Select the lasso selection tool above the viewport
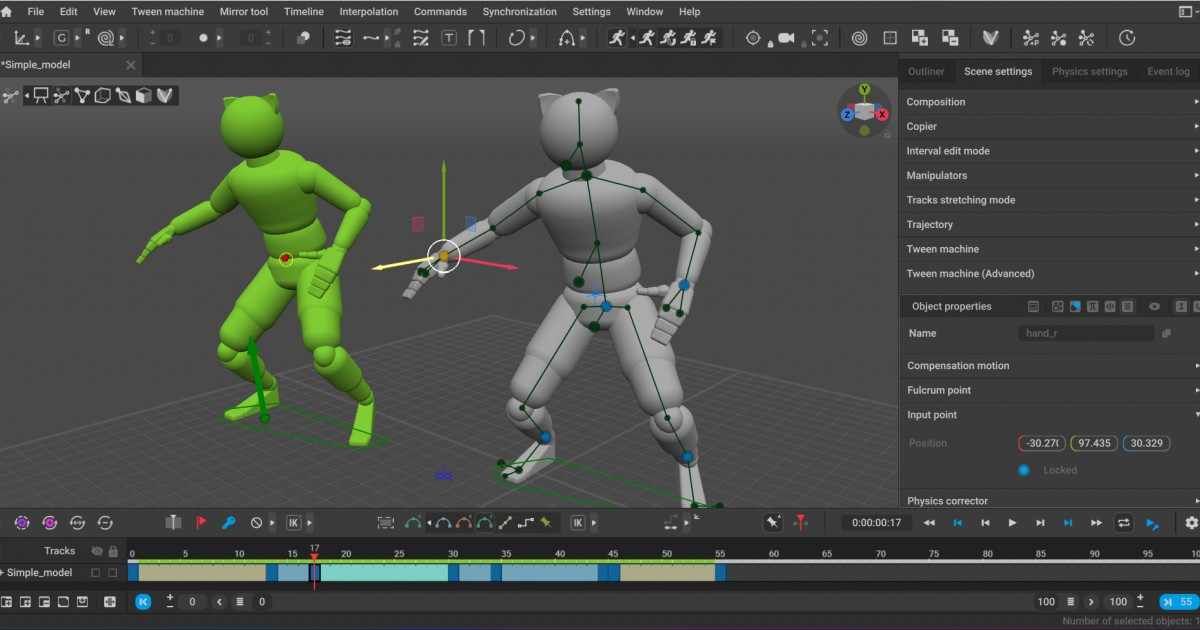The height and width of the screenshot is (630, 1200). tap(123, 96)
